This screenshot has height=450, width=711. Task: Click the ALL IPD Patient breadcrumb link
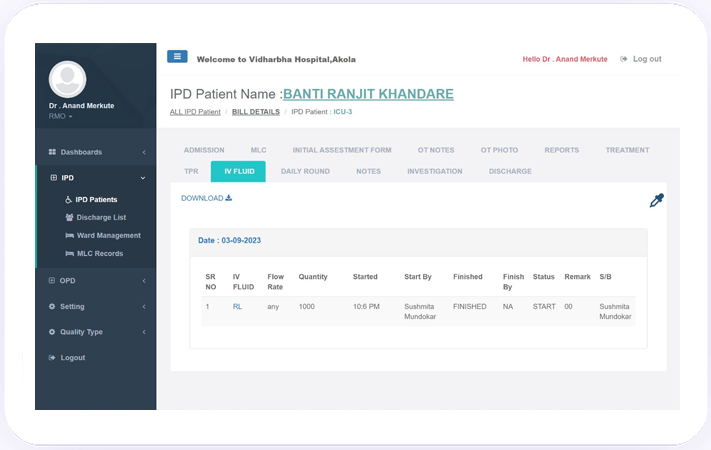[195, 112]
